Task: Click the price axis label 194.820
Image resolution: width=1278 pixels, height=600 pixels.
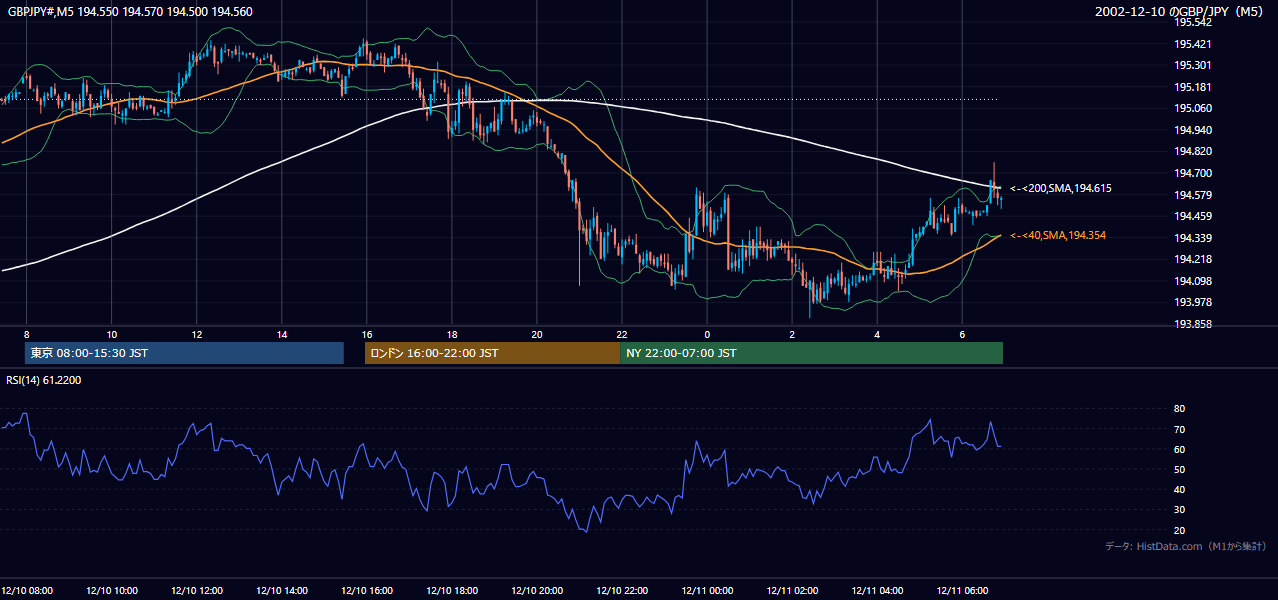Action: 1192,151
